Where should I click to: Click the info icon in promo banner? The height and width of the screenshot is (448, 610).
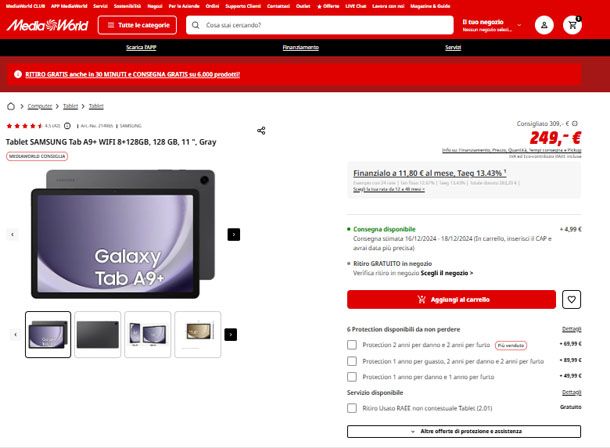[18, 74]
